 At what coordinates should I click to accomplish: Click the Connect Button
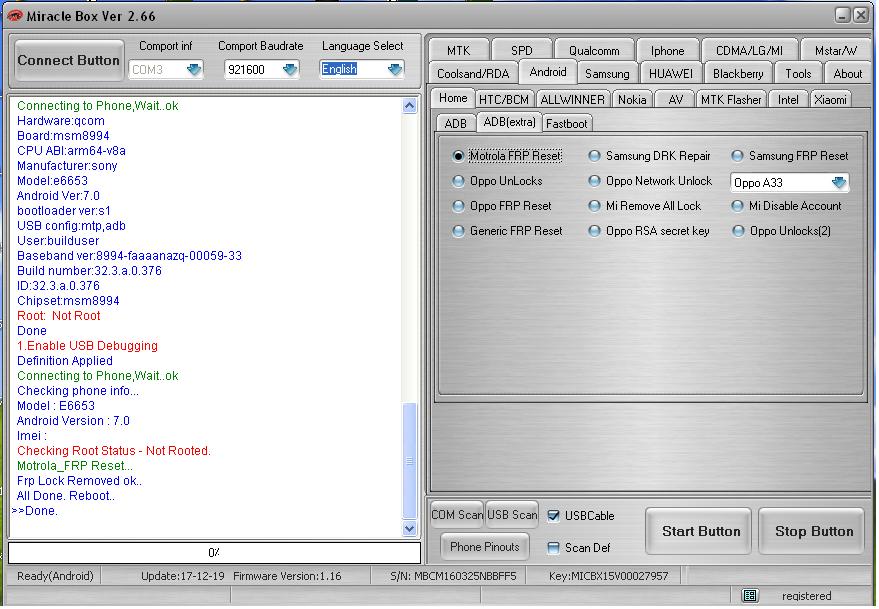tap(68, 61)
